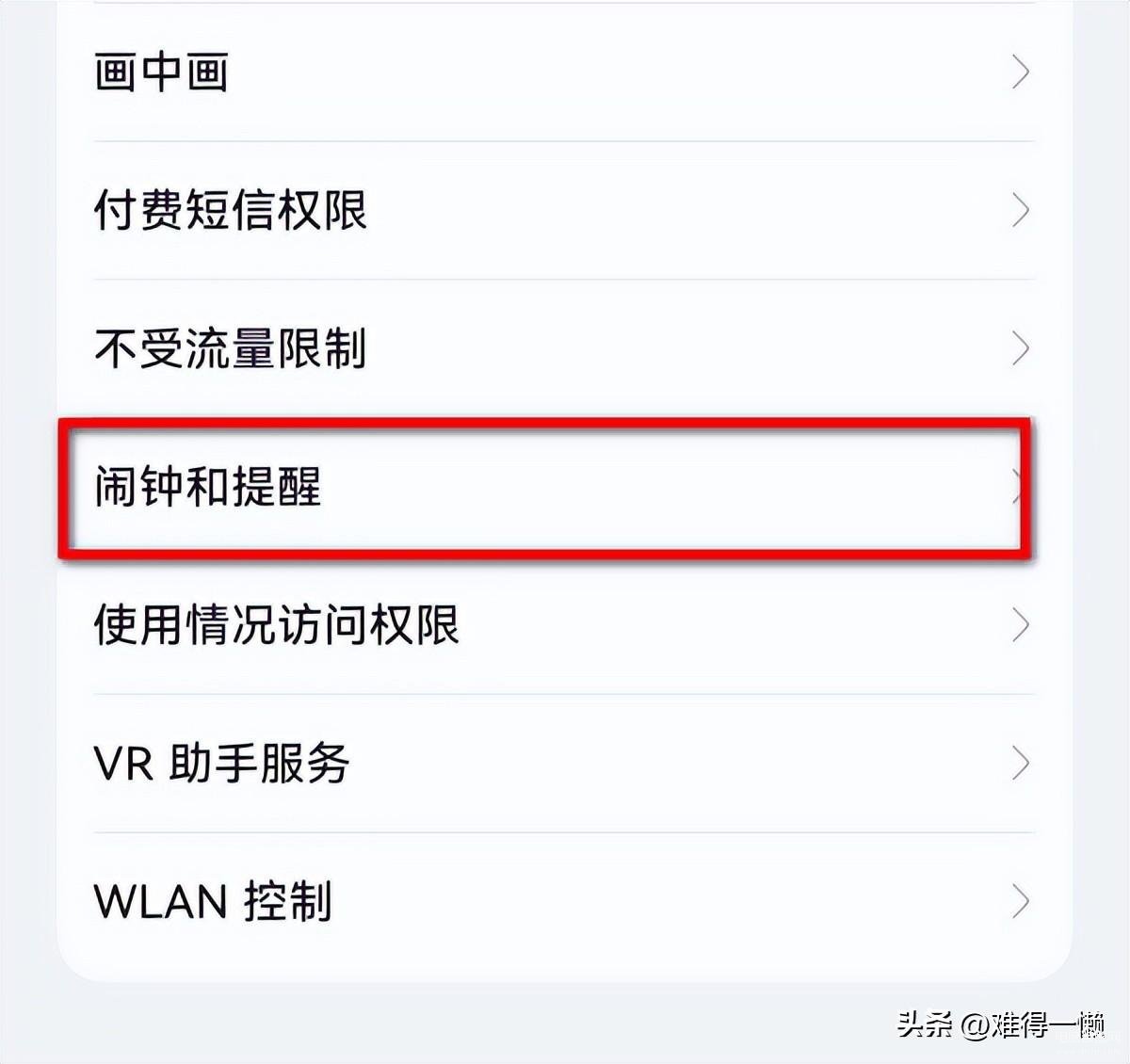This screenshot has height=1064, width=1130.
Task: Tap the arrow on 闹钟和提醒 row
Action: 1017,487
